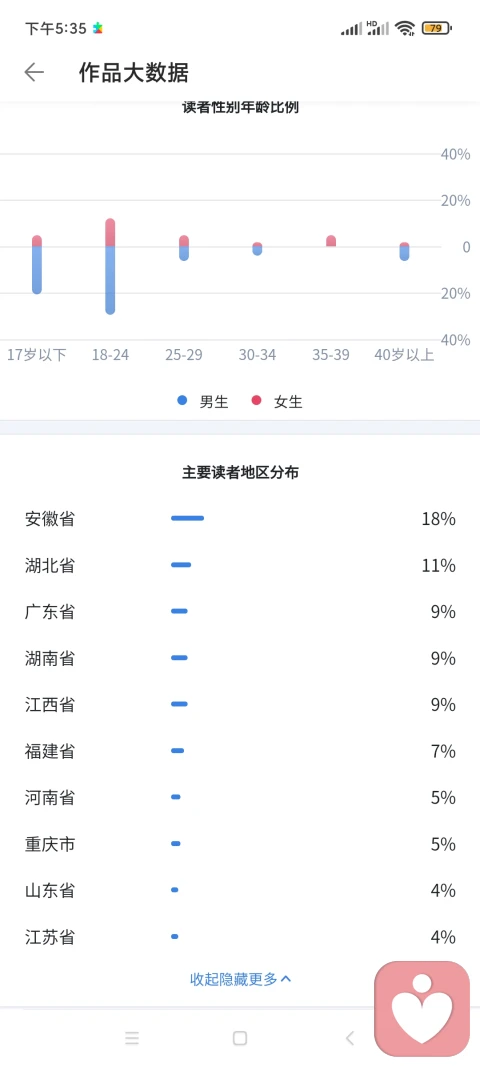
Task: Tap the colorful notification icon beside time
Action: (98, 28)
